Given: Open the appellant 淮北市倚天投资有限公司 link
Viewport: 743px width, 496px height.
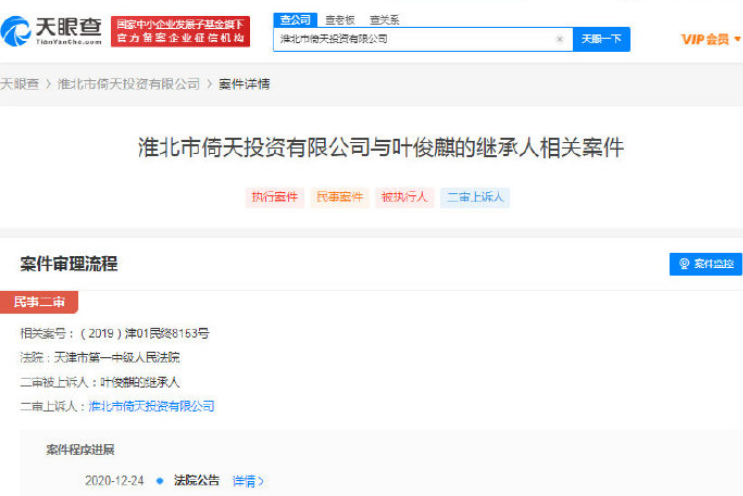Looking at the screenshot, I should (152, 406).
